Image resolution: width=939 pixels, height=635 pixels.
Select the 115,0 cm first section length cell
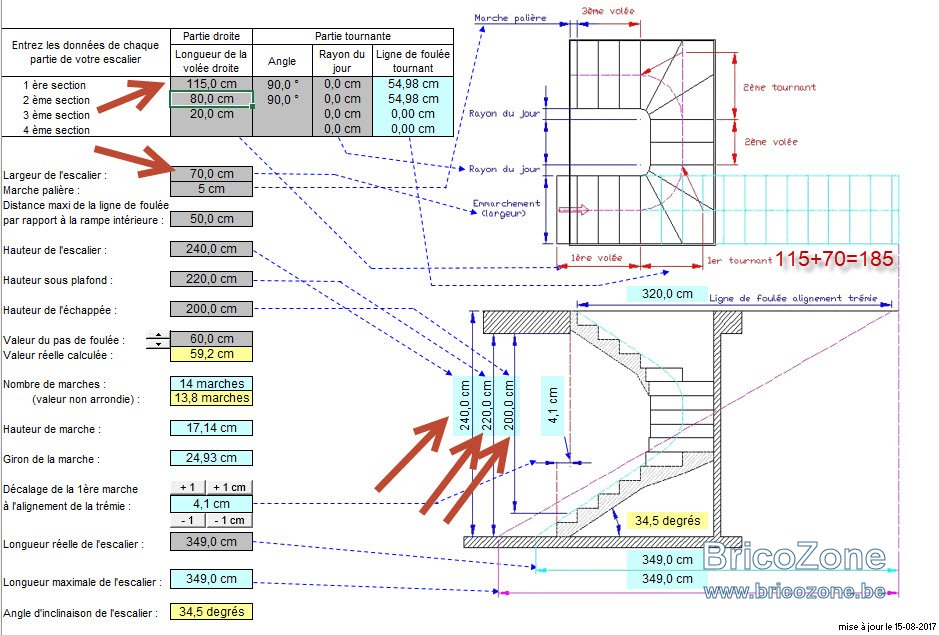(x=211, y=84)
